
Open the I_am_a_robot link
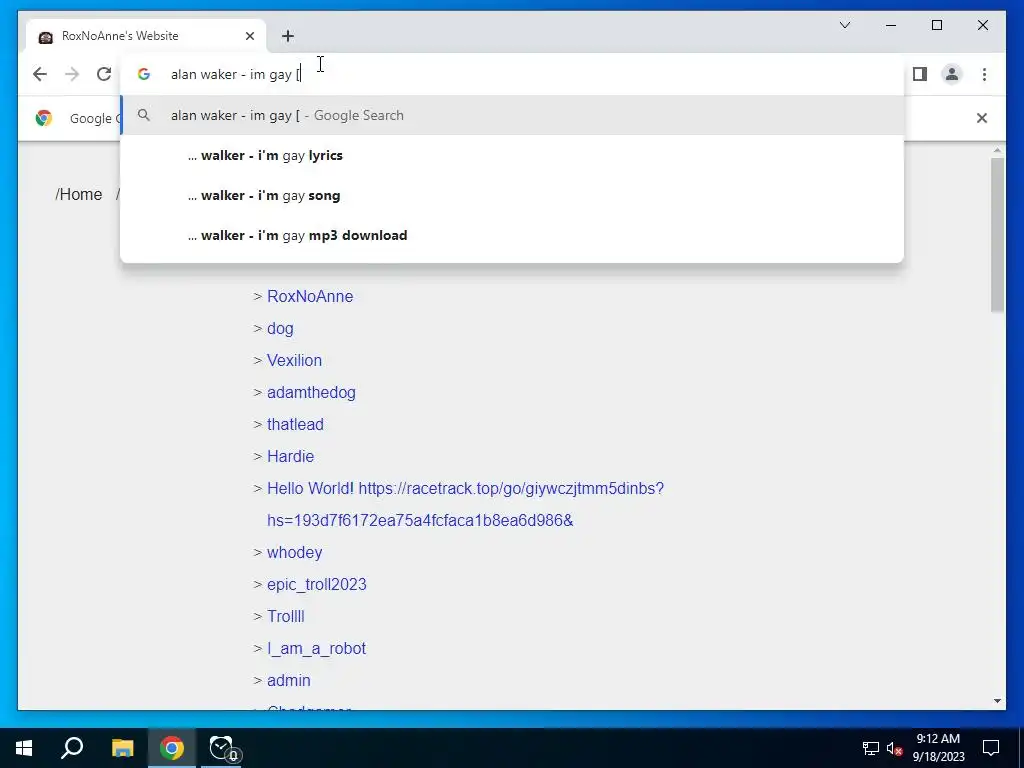coord(317,648)
